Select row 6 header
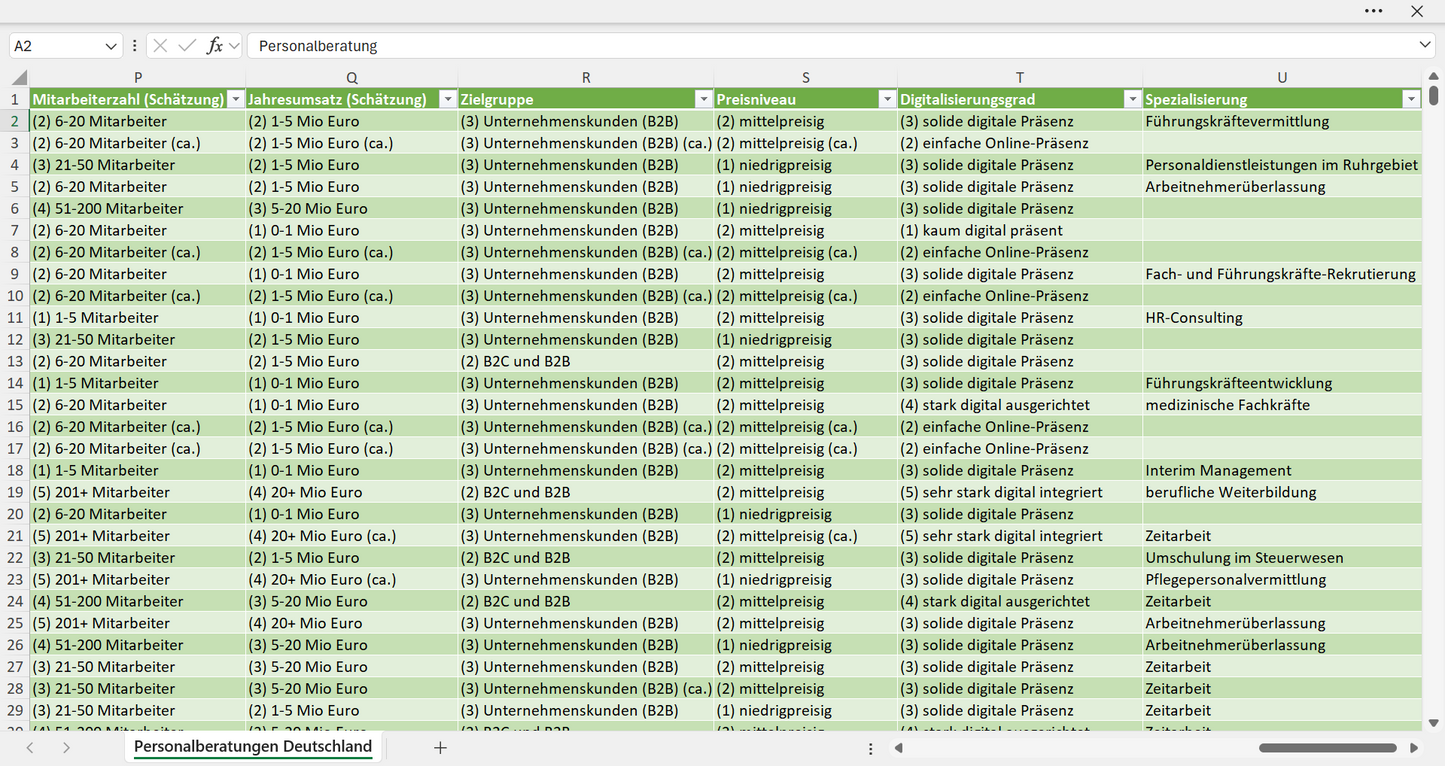The image size is (1445, 766). 15,209
